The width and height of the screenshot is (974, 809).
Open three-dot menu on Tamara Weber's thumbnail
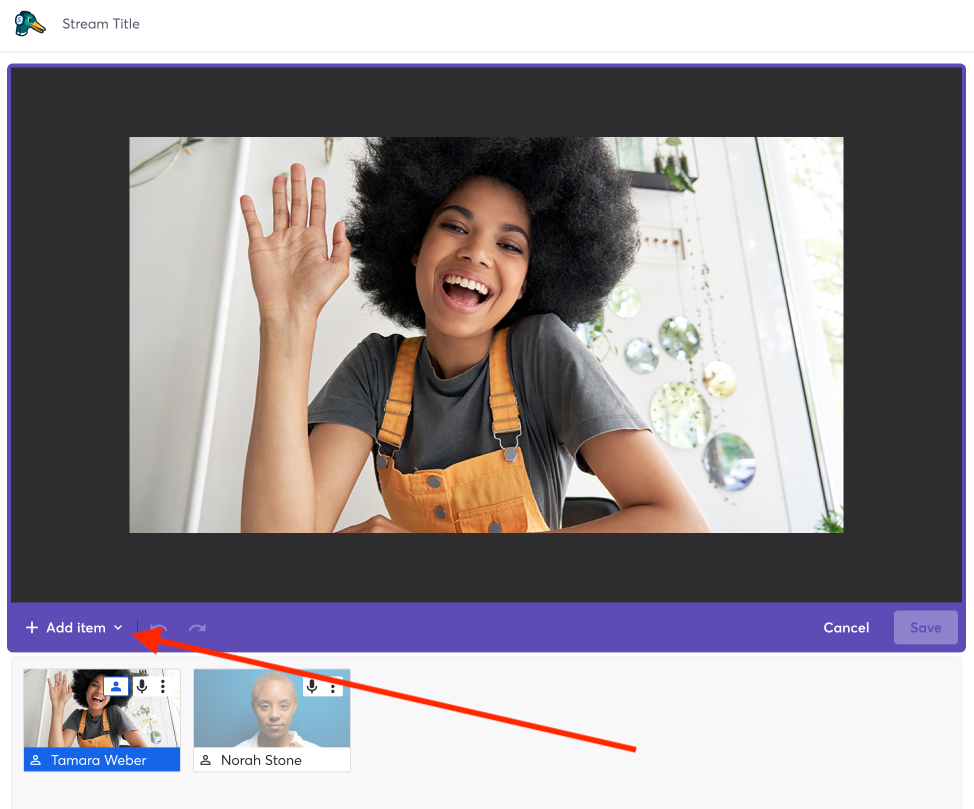(163, 686)
